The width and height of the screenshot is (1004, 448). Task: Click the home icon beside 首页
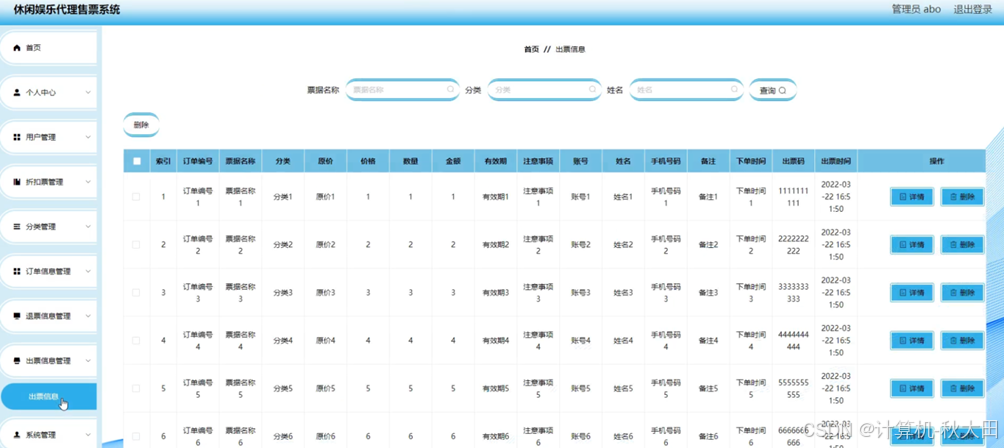pos(17,48)
